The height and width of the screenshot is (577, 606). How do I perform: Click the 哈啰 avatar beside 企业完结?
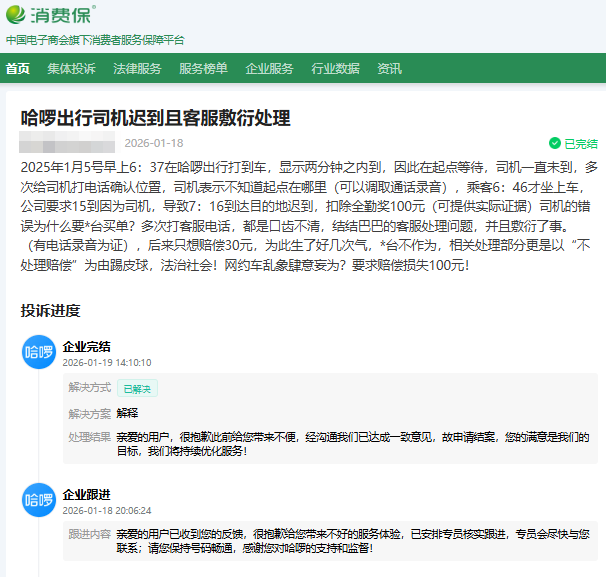[39, 353]
